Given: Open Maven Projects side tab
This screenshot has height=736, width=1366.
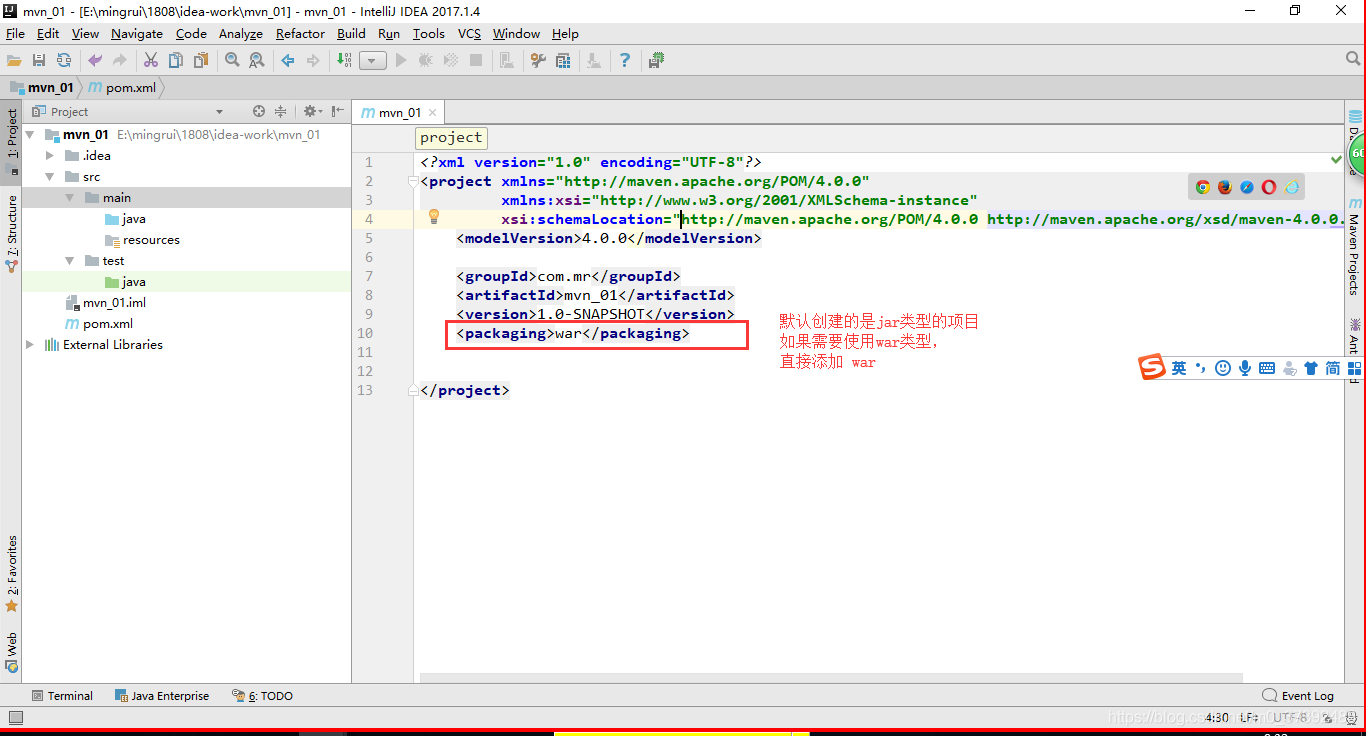Looking at the screenshot, I should pos(1354,246).
